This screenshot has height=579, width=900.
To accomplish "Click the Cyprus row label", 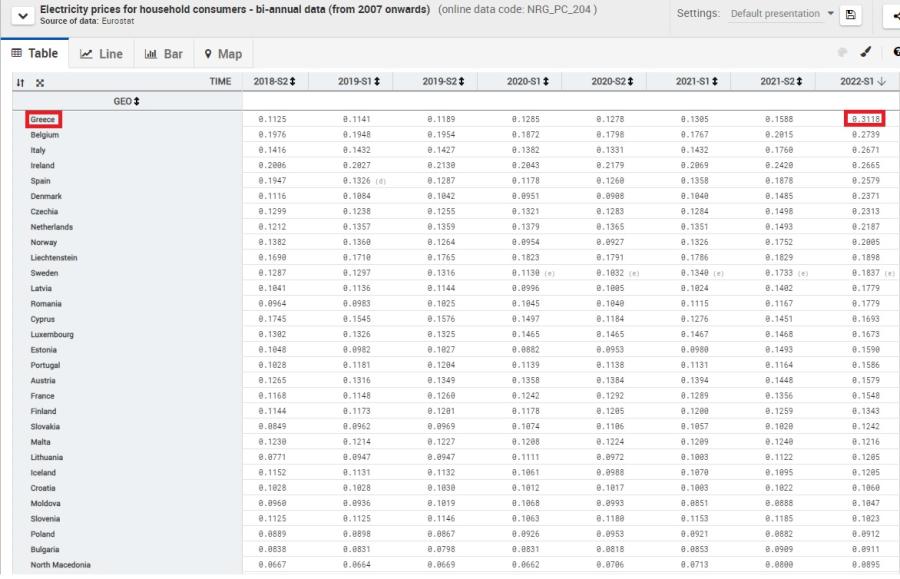I will coord(42,319).
